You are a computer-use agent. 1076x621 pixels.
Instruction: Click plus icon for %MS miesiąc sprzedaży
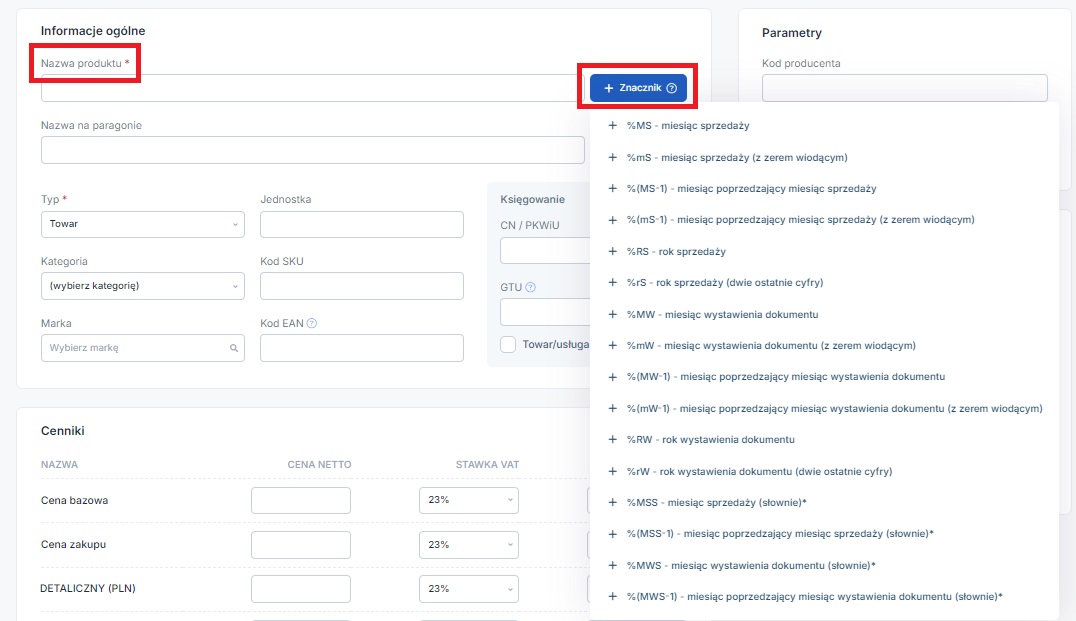(612, 126)
